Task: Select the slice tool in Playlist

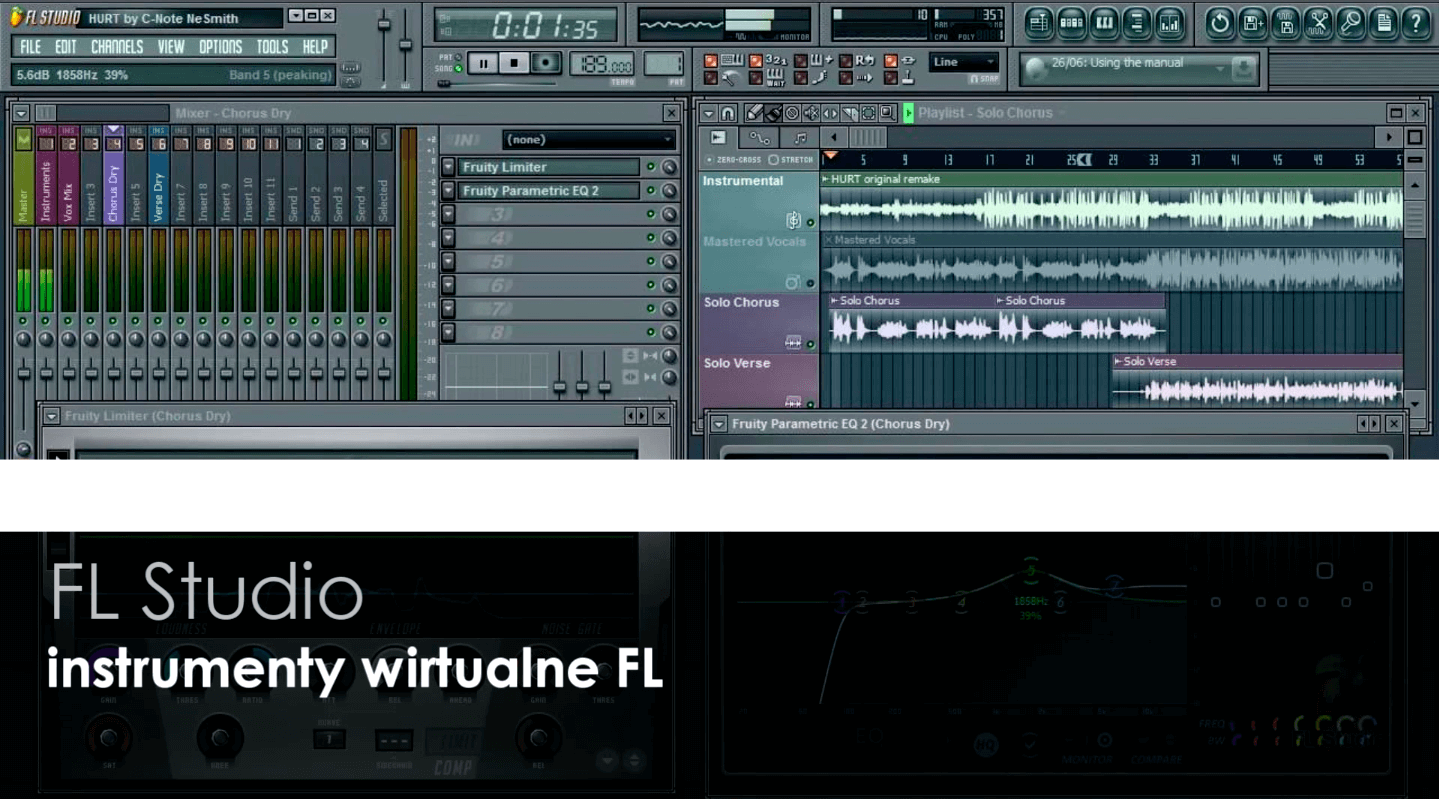Action: 849,113
